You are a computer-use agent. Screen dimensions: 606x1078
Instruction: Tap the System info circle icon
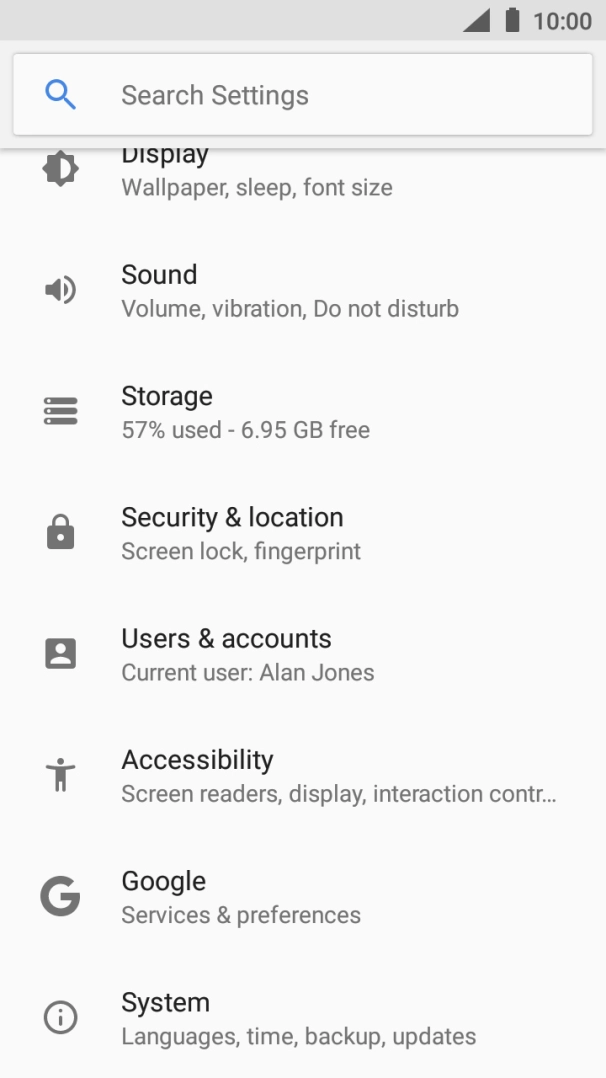(x=60, y=1018)
